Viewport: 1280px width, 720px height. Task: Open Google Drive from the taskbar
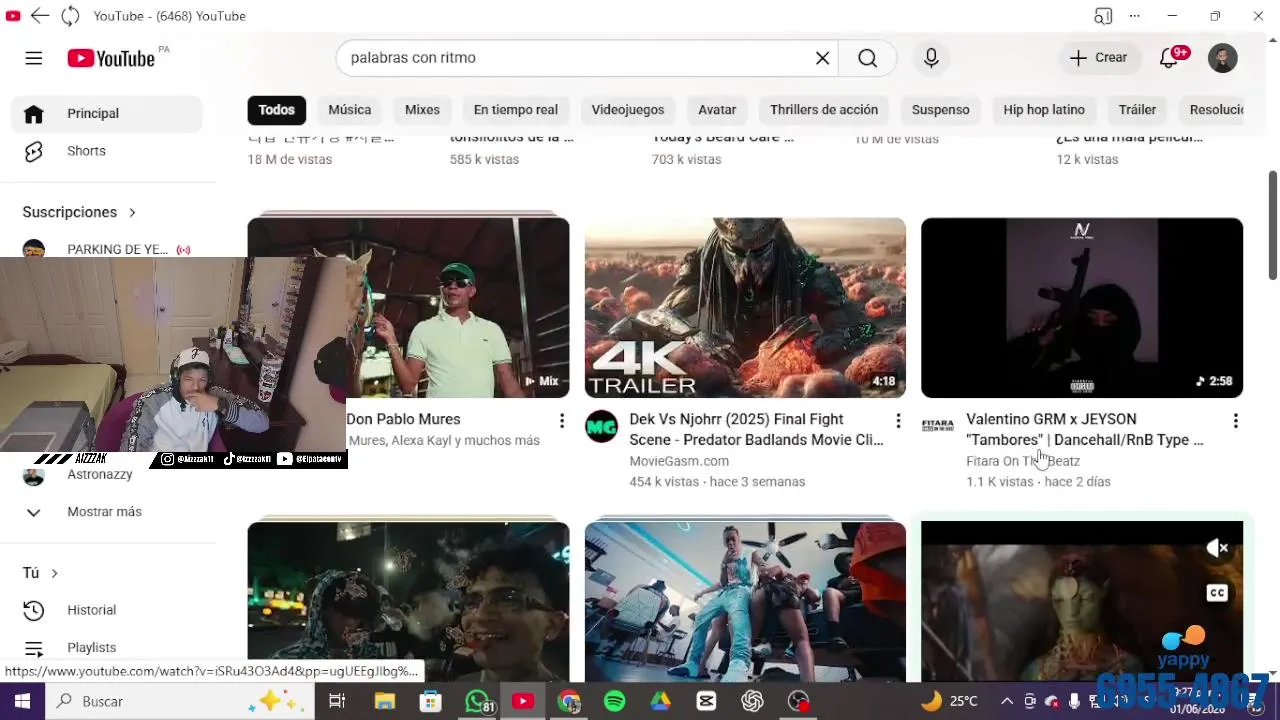(x=660, y=702)
